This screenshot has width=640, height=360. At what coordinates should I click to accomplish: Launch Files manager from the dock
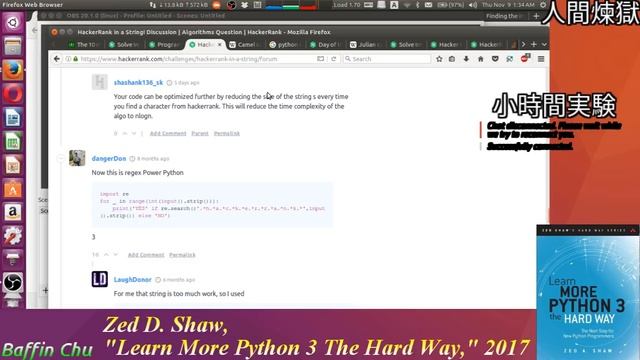(x=13, y=46)
